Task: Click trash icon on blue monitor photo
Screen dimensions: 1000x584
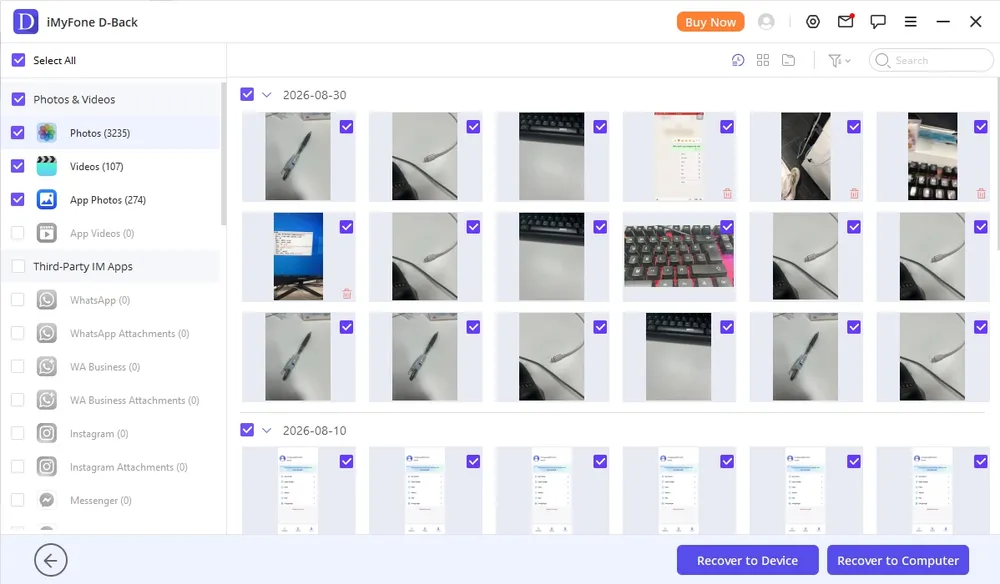Action: [346, 293]
